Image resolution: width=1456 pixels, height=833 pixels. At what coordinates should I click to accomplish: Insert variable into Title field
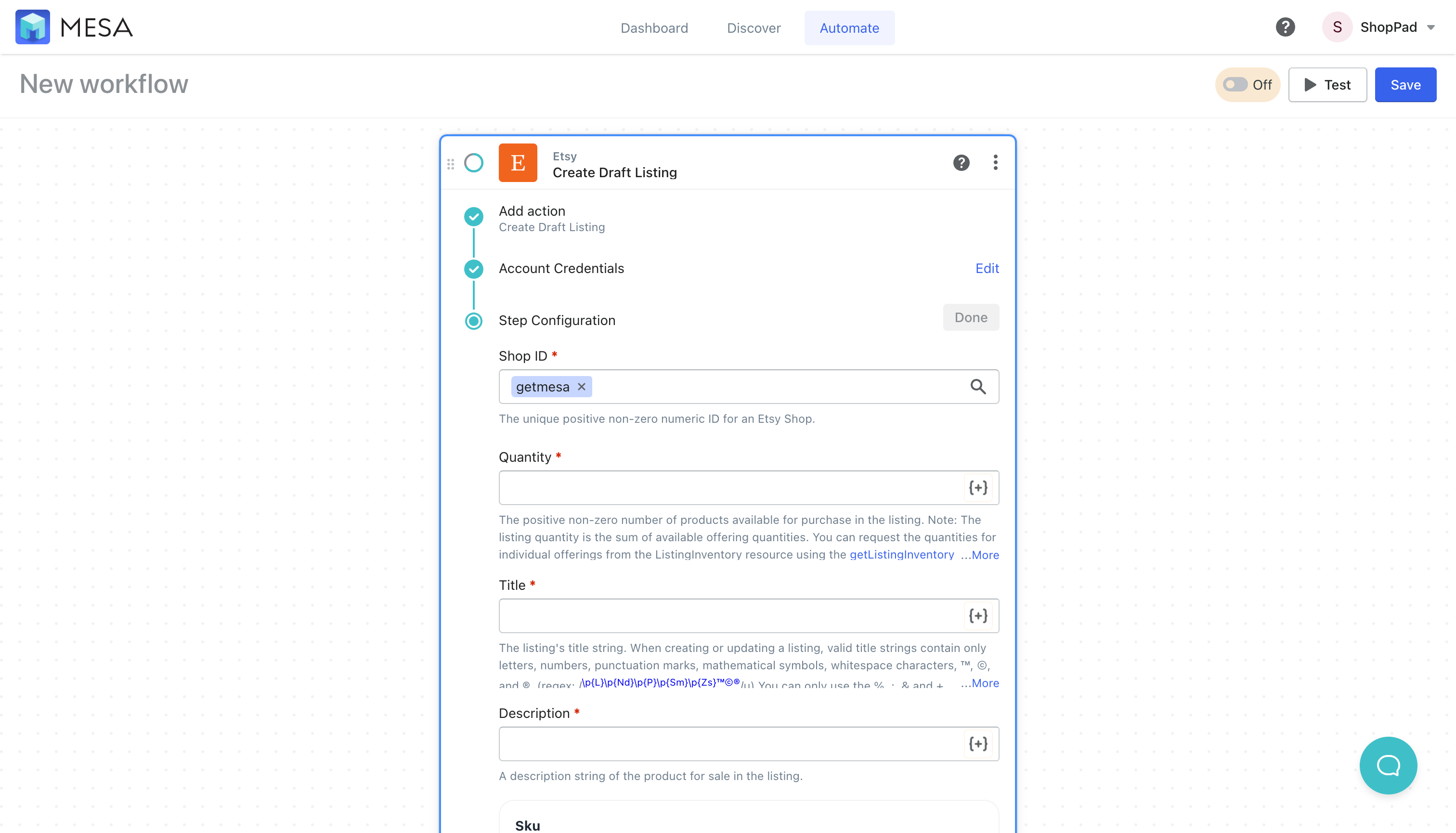[978, 615]
